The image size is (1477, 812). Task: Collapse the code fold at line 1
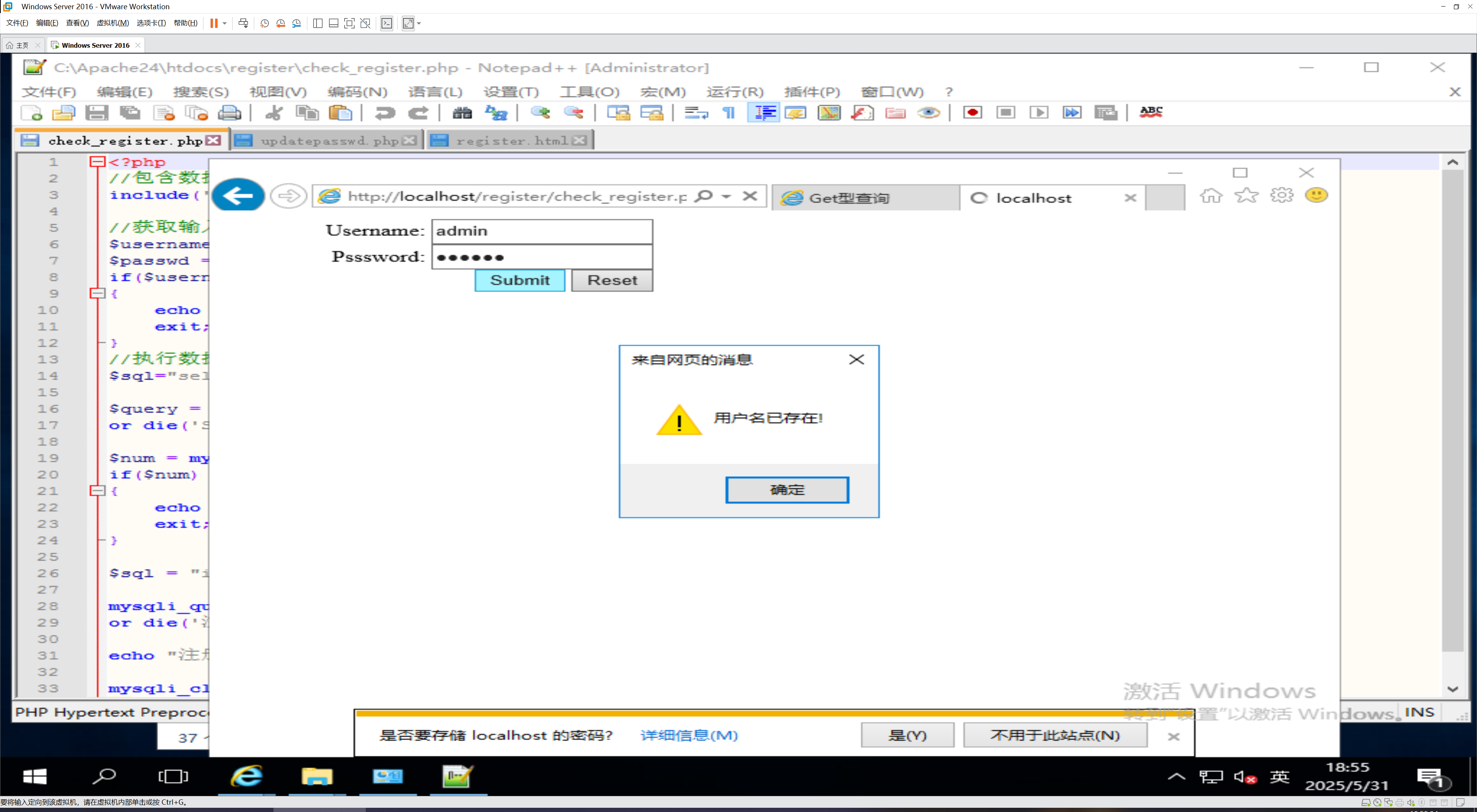pos(97,162)
